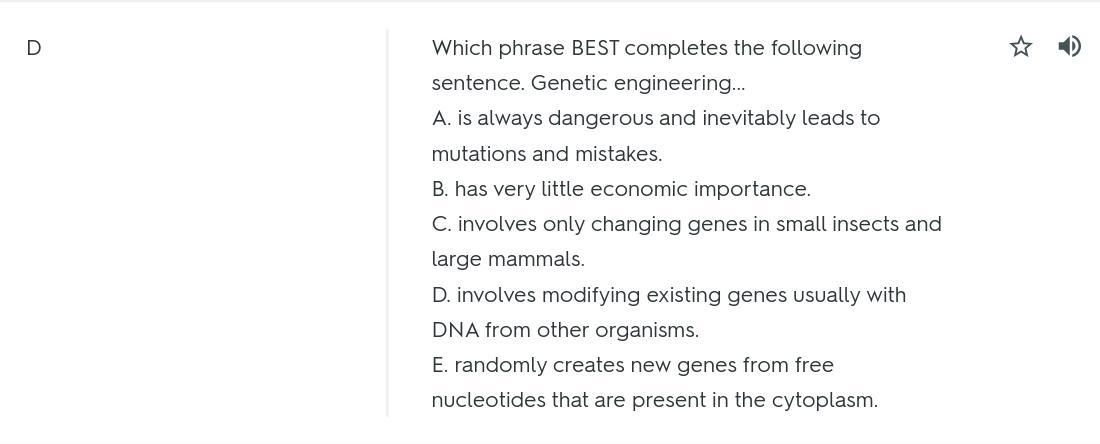Viewport: 1100px width, 444px height.
Task: Click the term letter "D" on the left
Action: point(34,48)
